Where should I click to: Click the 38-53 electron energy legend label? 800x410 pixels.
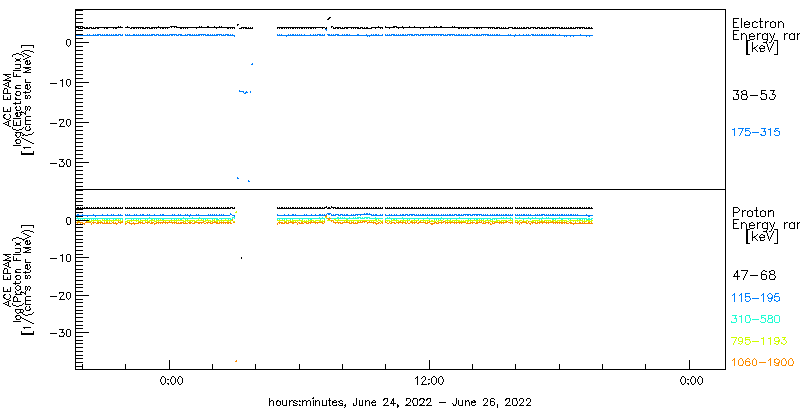[754, 95]
